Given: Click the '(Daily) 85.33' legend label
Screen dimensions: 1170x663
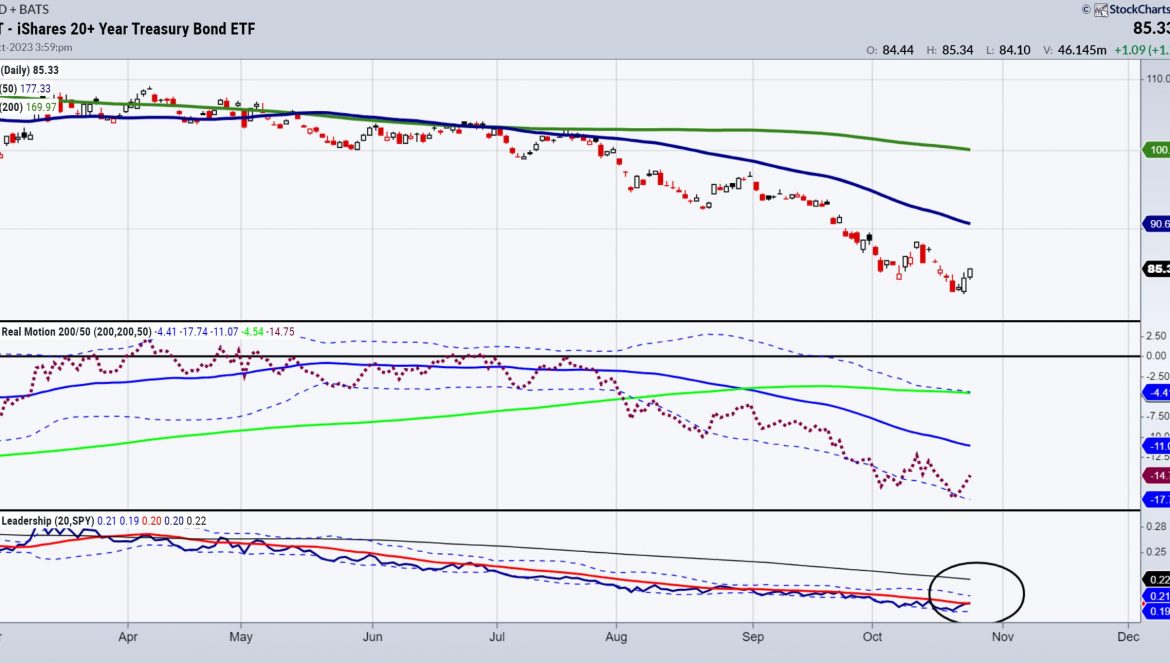Looking at the screenshot, I should [x=30, y=70].
